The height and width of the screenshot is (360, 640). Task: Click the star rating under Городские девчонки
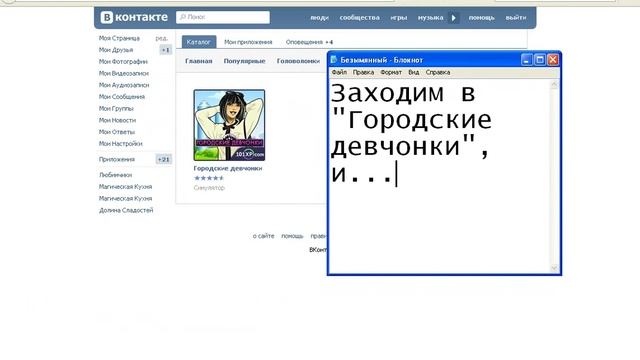(209, 178)
